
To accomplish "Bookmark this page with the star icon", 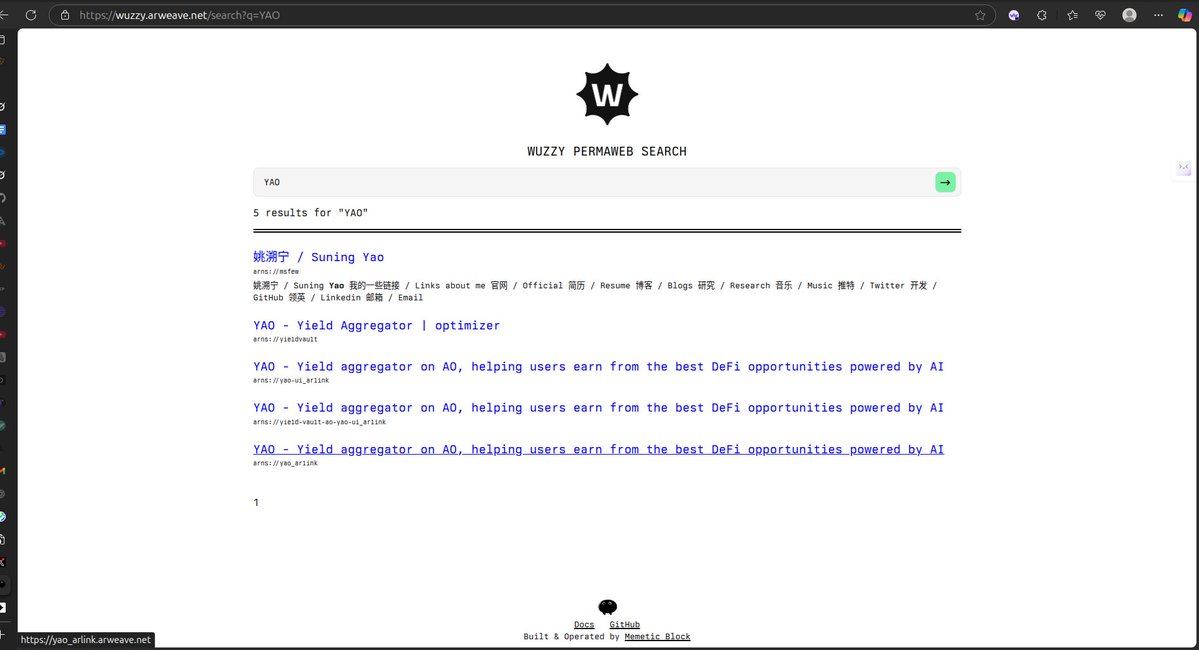I will coord(980,15).
